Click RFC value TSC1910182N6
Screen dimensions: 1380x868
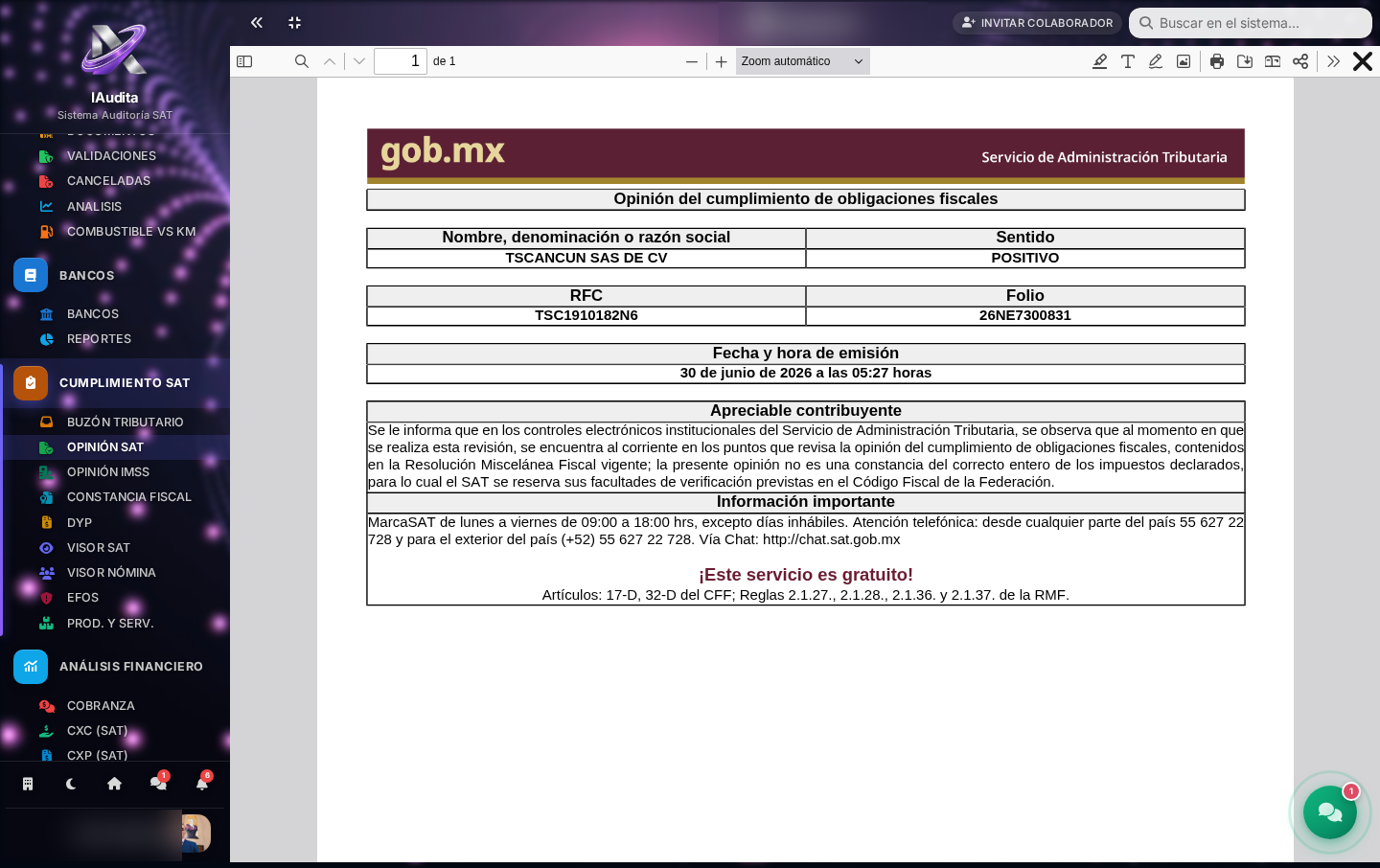tap(586, 315)
